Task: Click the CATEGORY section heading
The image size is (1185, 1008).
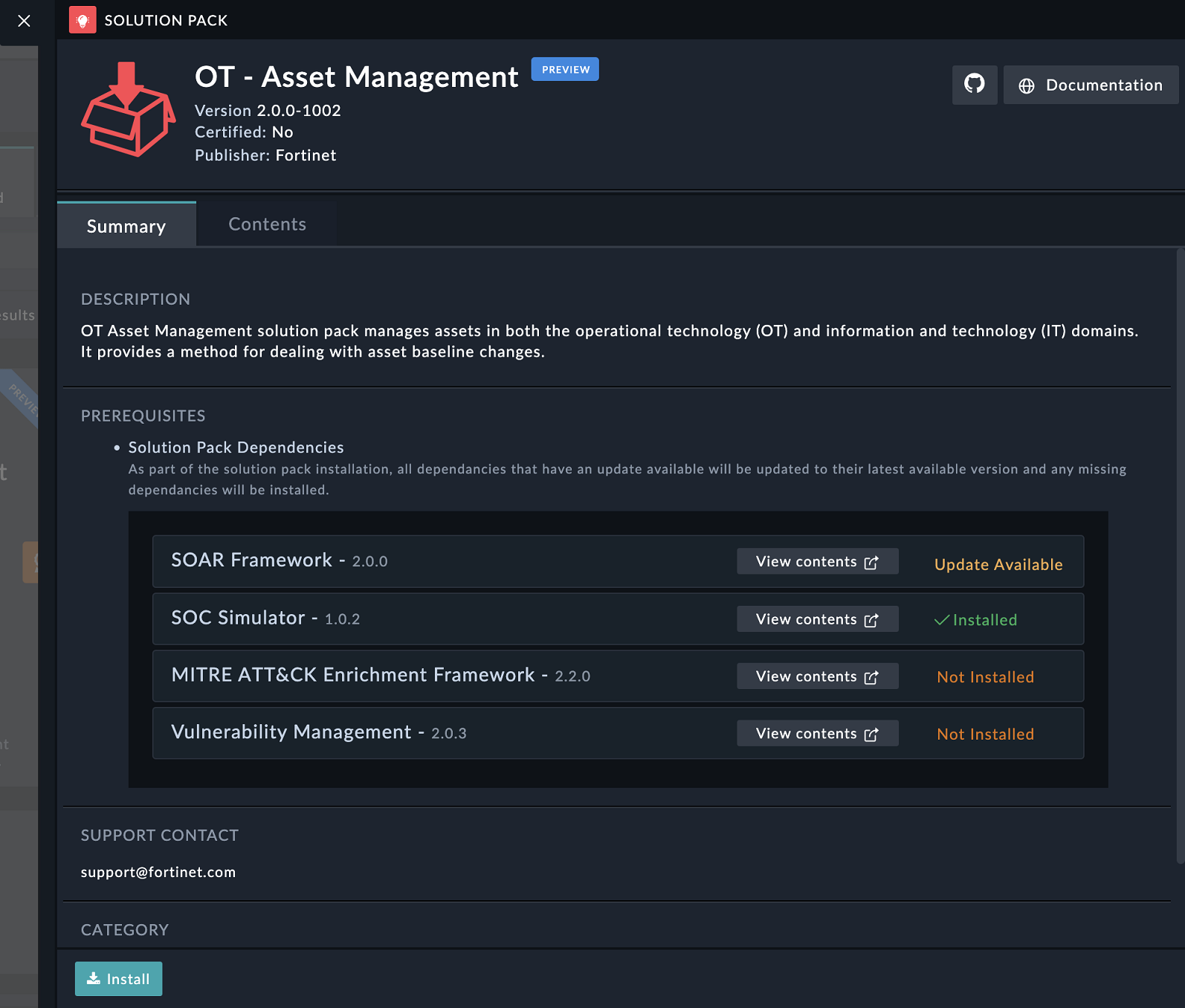Action: (125, 930)
